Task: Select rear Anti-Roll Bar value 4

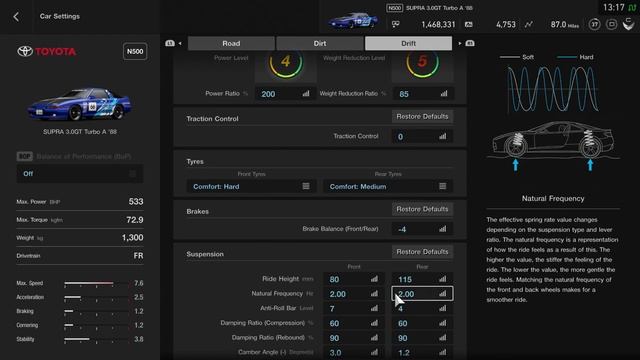Action: pos(422,309)
